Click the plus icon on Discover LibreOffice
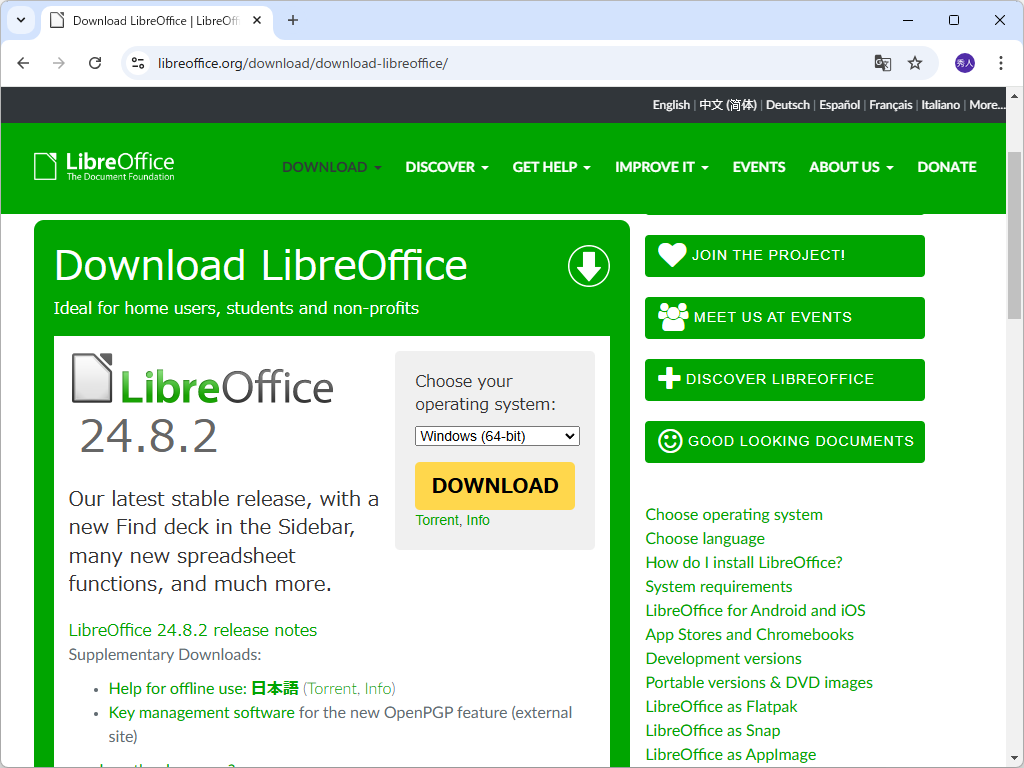 [x=671, y=379]
